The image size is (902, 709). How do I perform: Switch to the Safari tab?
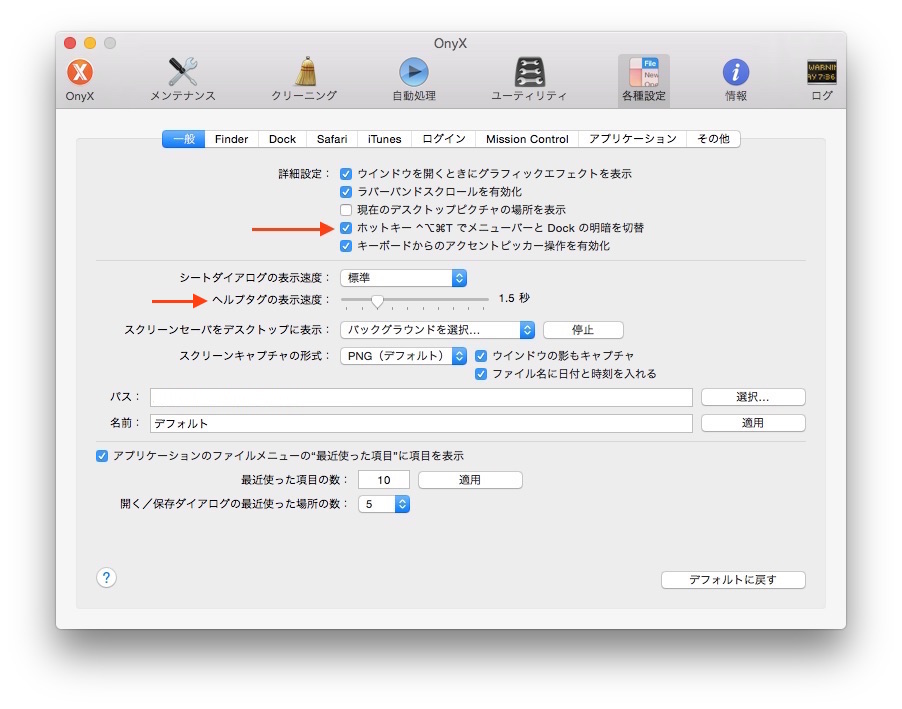(x=332, y=139)
